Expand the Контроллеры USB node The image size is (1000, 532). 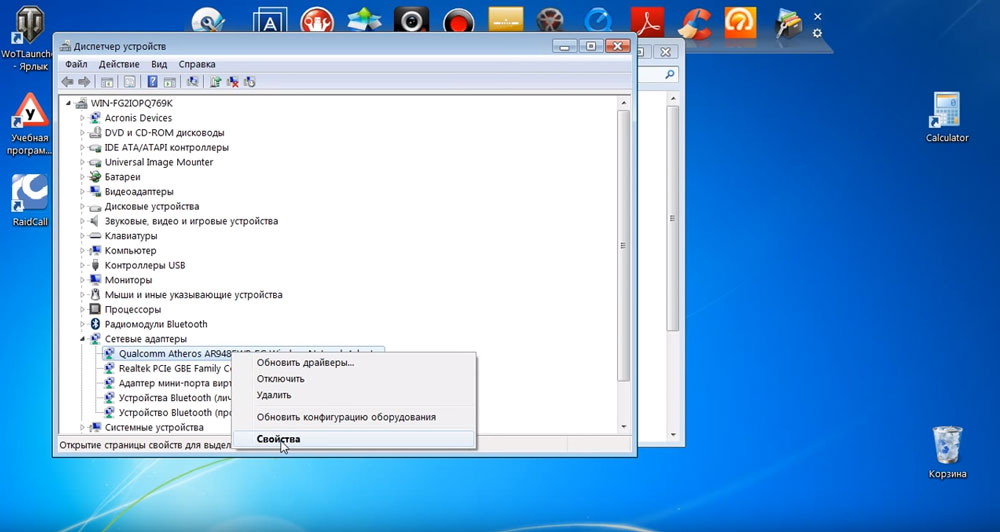tap(83, 265)
